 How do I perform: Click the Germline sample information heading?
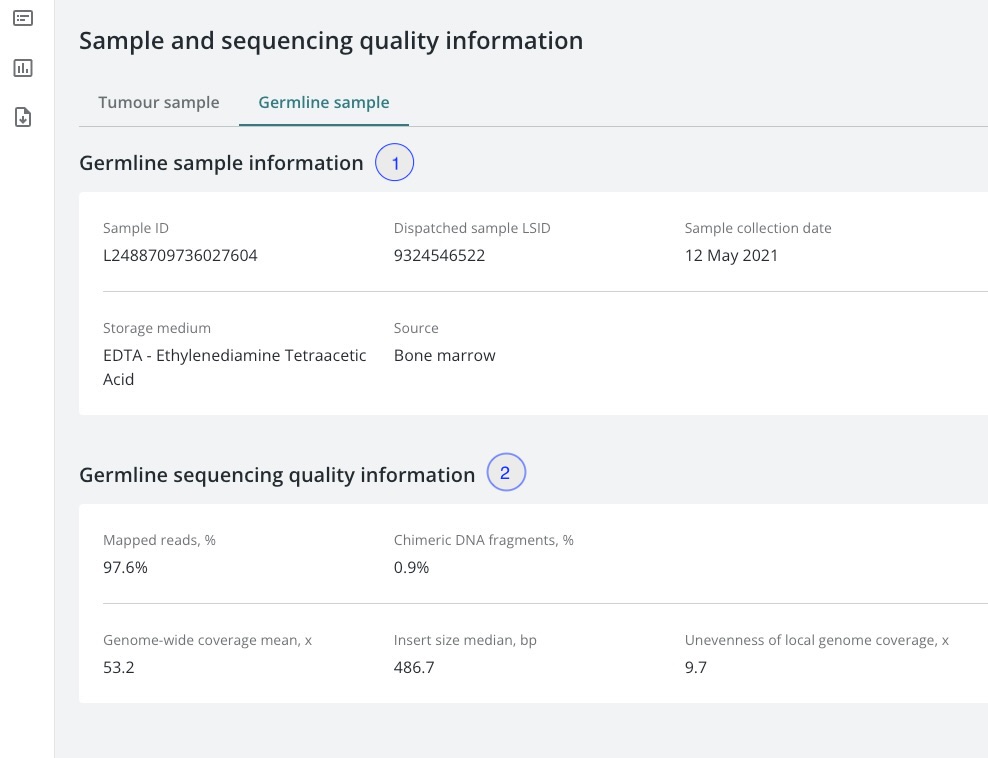[221, 163]
